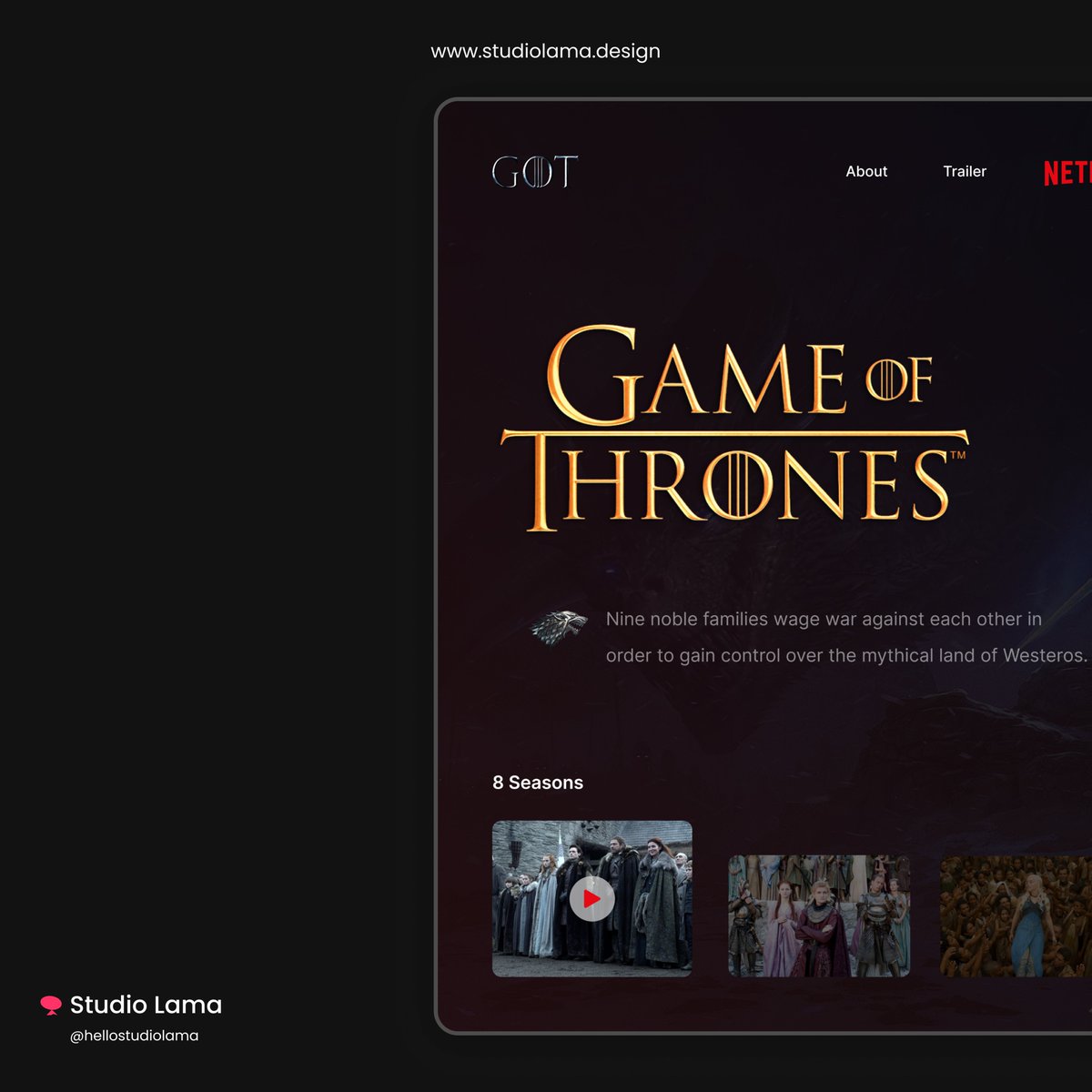Open the @hellostudiolama handle
Viewport: 1092px width, 1092px height.
(134, 1036)
